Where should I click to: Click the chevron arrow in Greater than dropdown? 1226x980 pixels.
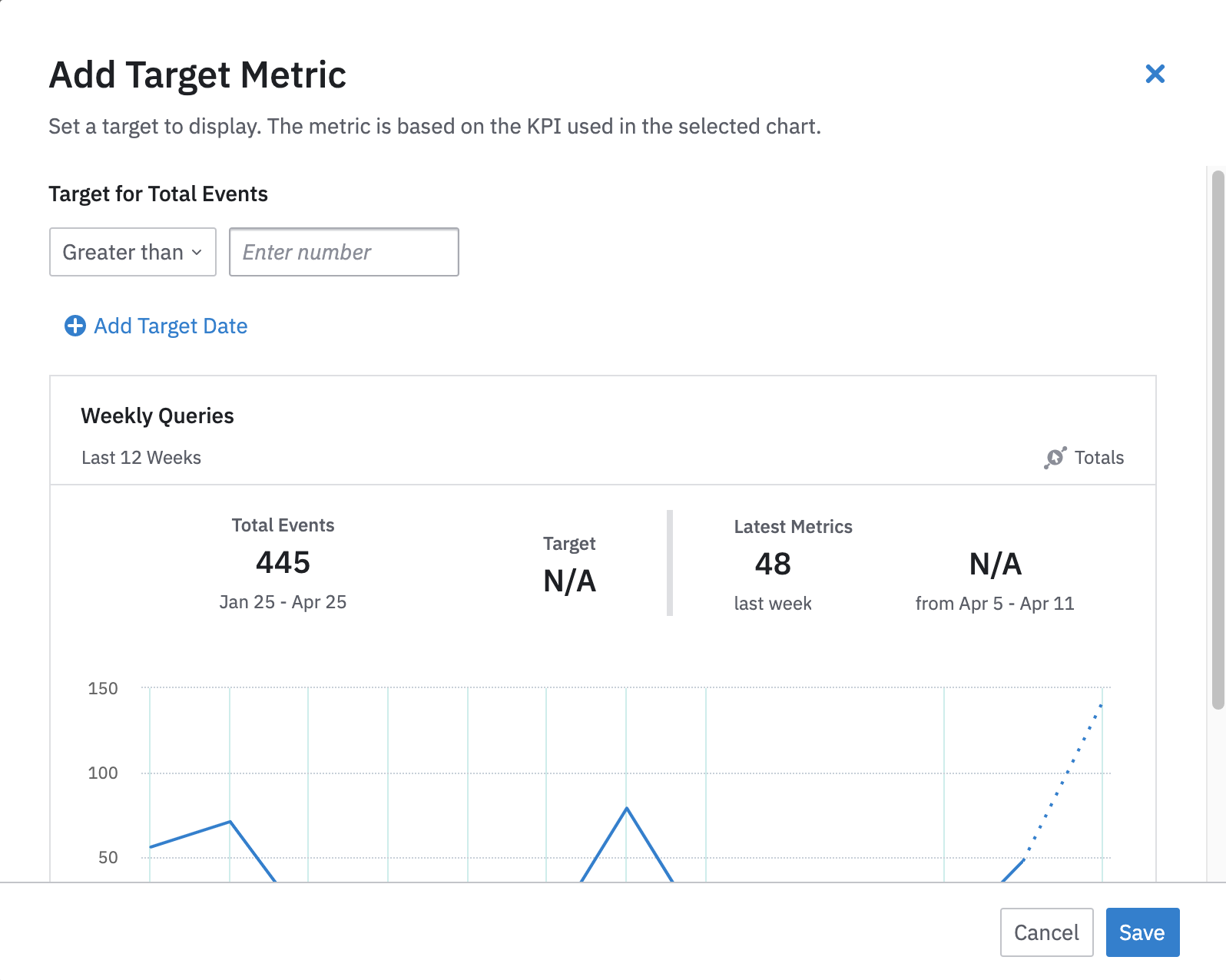click(x=197, y=252)
